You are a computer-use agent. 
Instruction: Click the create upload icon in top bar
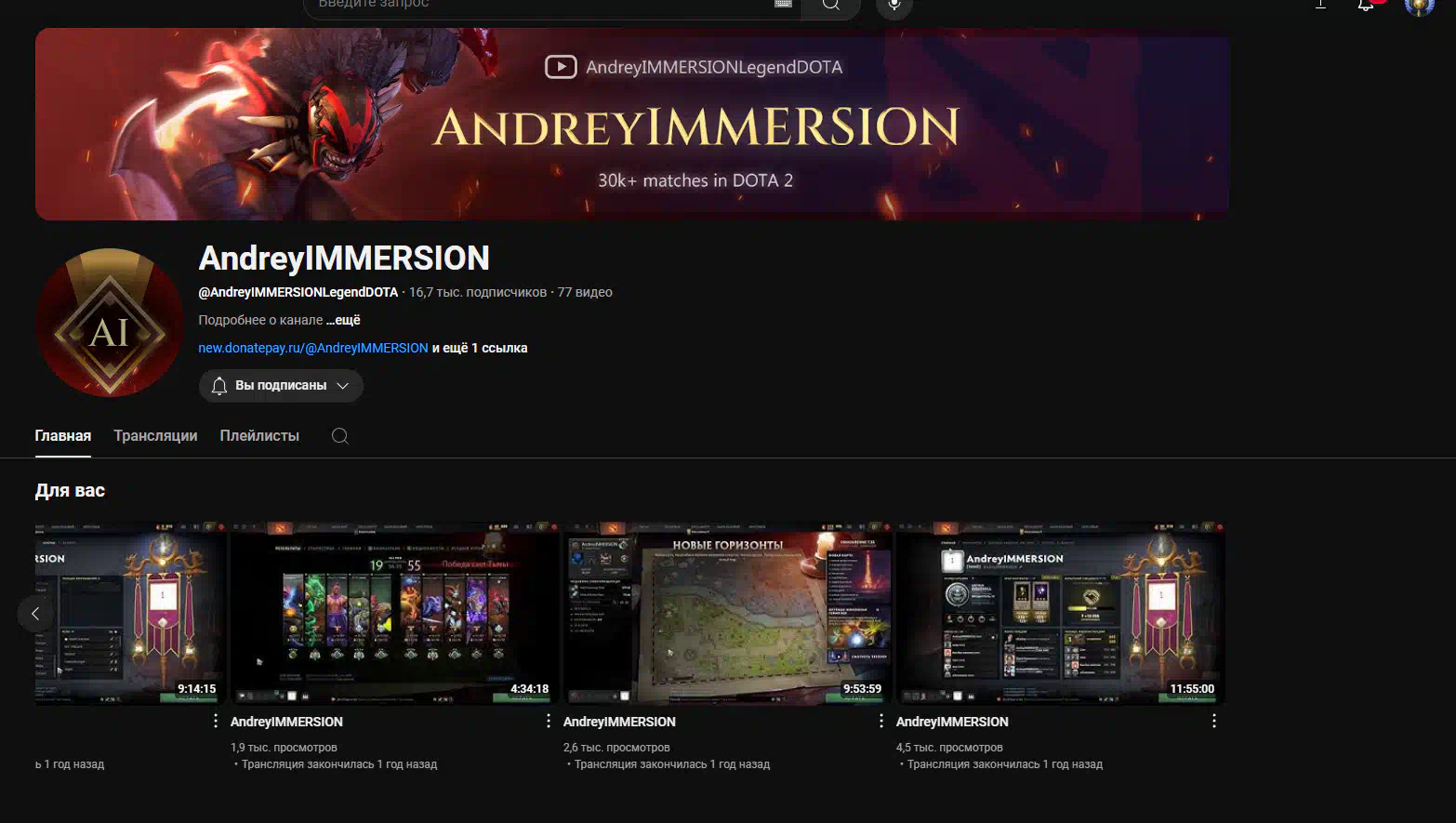pyautogui.click(x=1320, y=5)
